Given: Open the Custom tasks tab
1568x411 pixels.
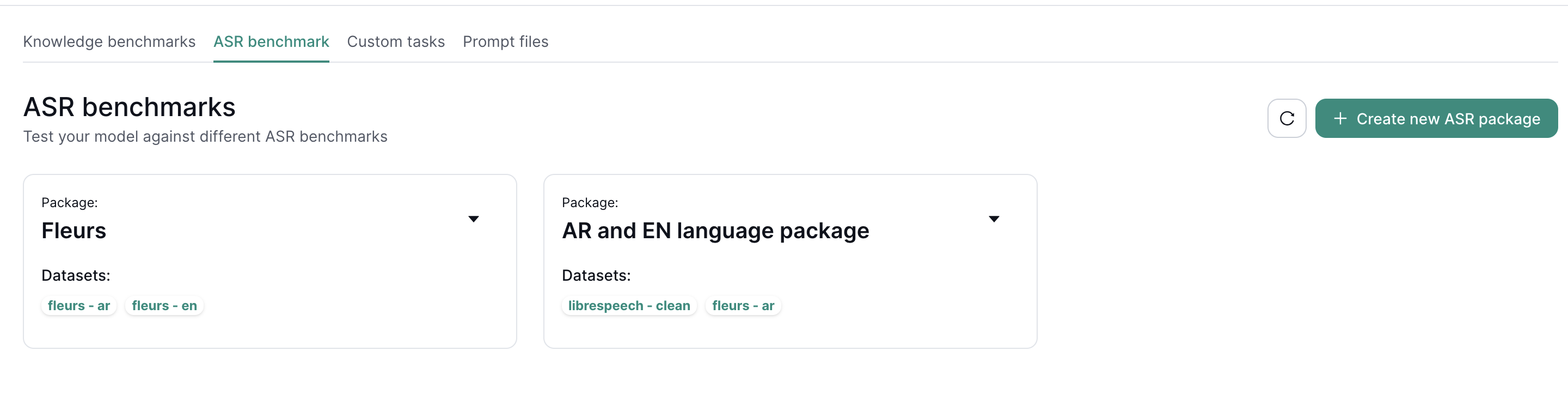Looking at the screenshot, I should click(x=396, y=41).
